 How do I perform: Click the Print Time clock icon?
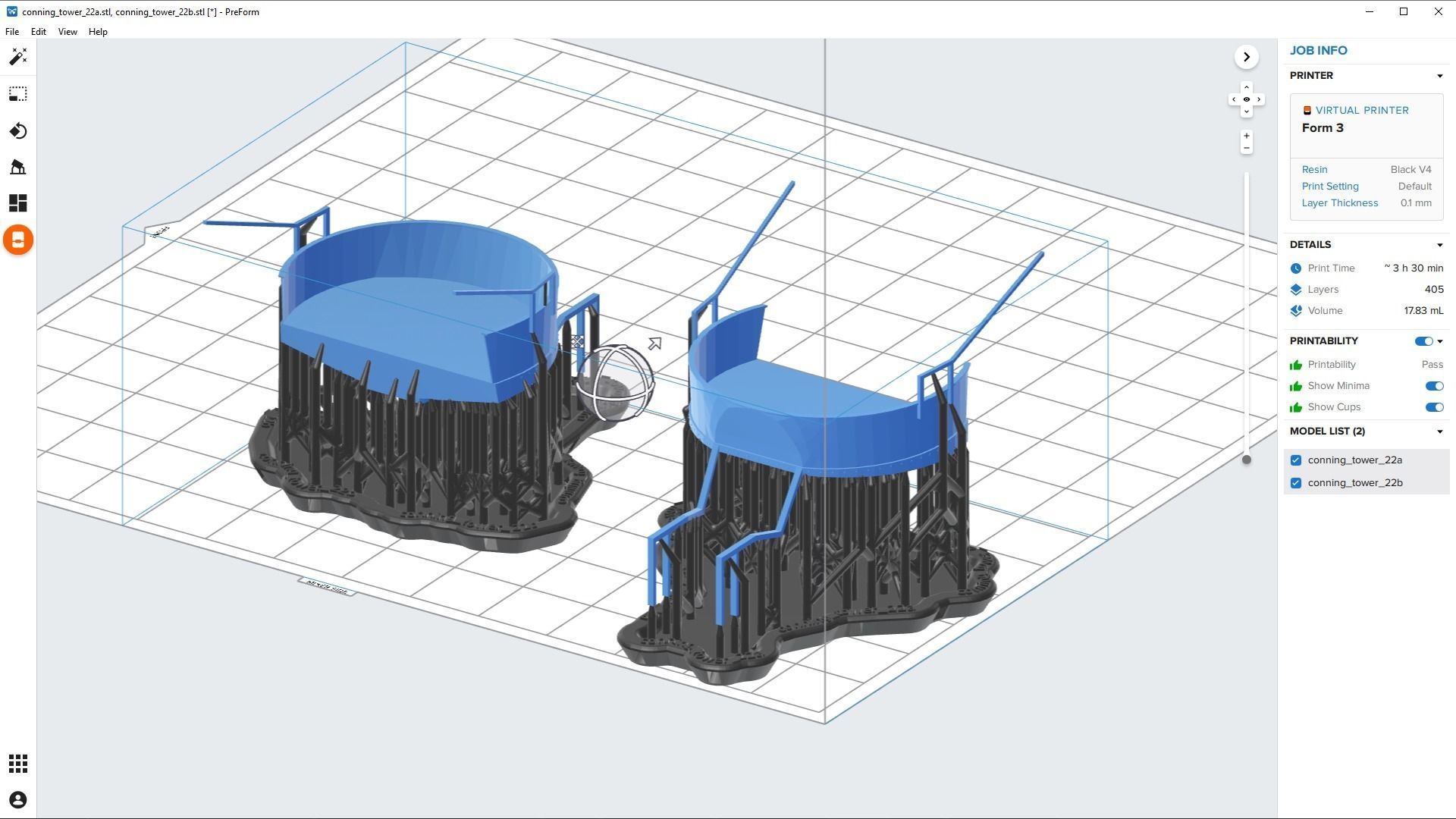point(1296,268)
